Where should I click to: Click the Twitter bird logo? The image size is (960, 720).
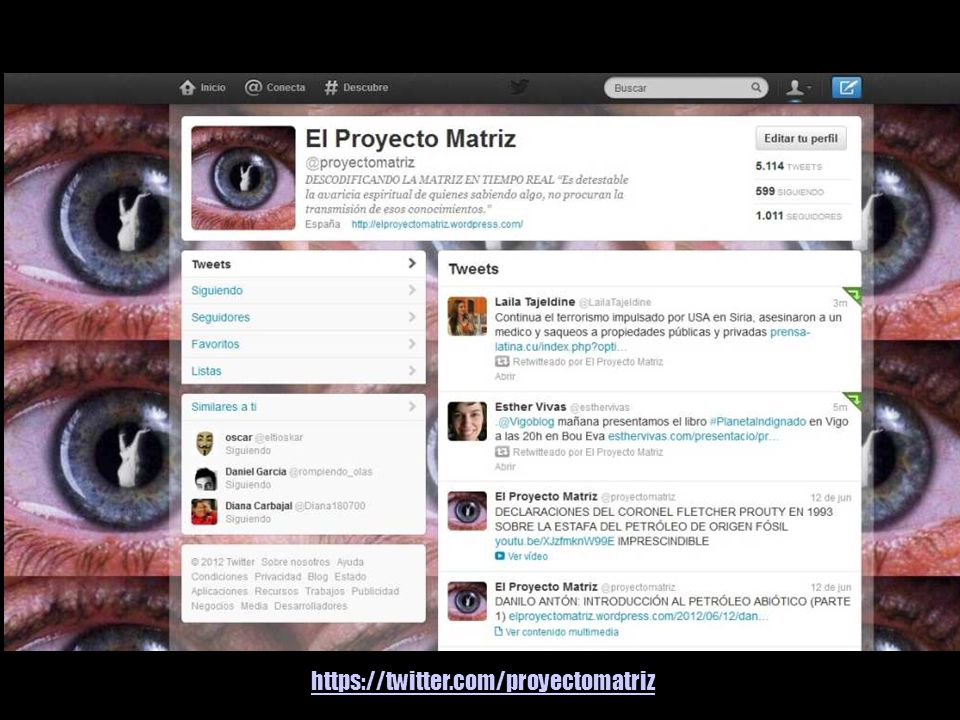[x=519, y=87]
